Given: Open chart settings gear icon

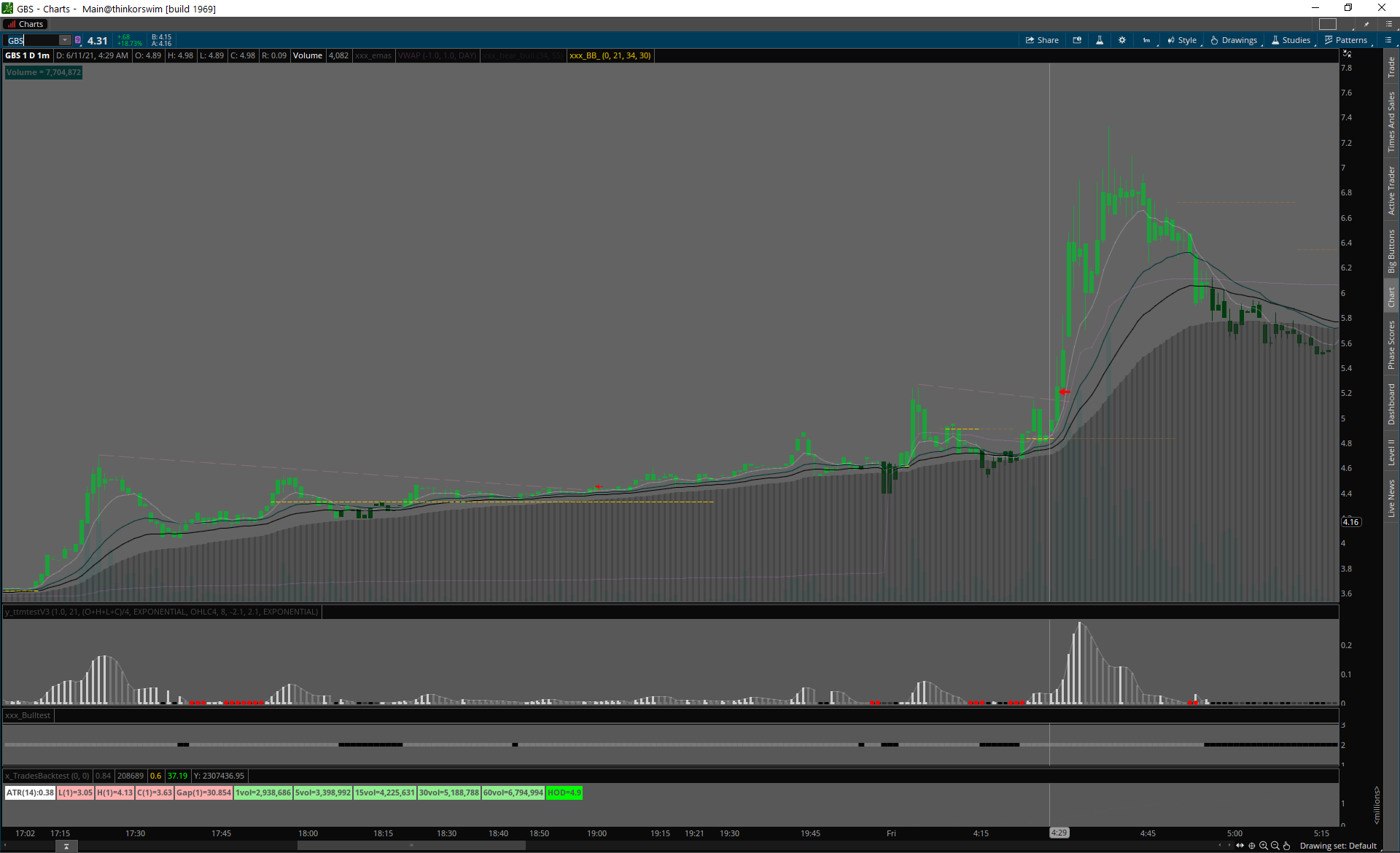Looking at the screenshot, I should pyautogui.click(x=1122, y=40).
